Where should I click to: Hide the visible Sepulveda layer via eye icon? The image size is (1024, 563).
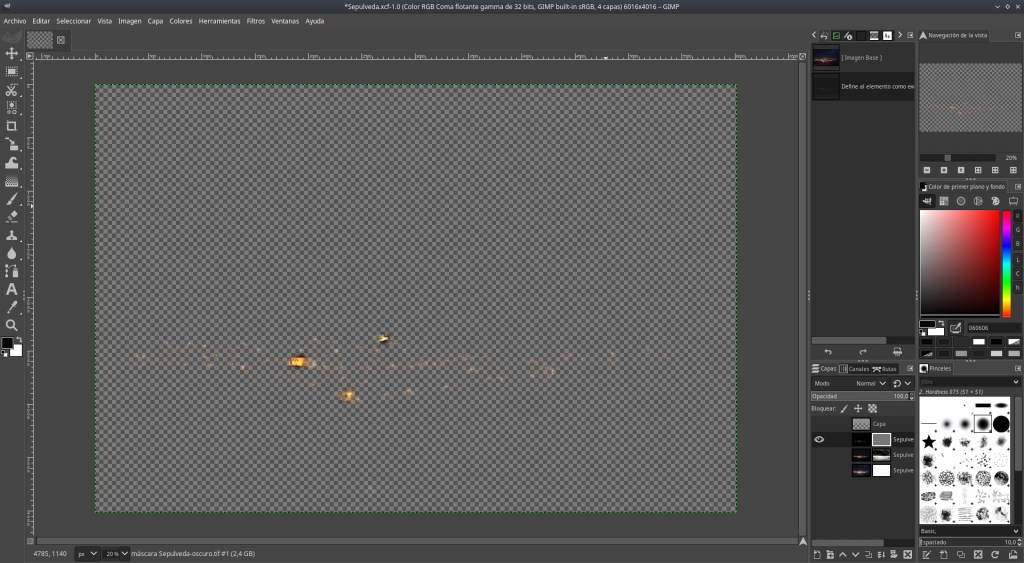coord(819,439)
